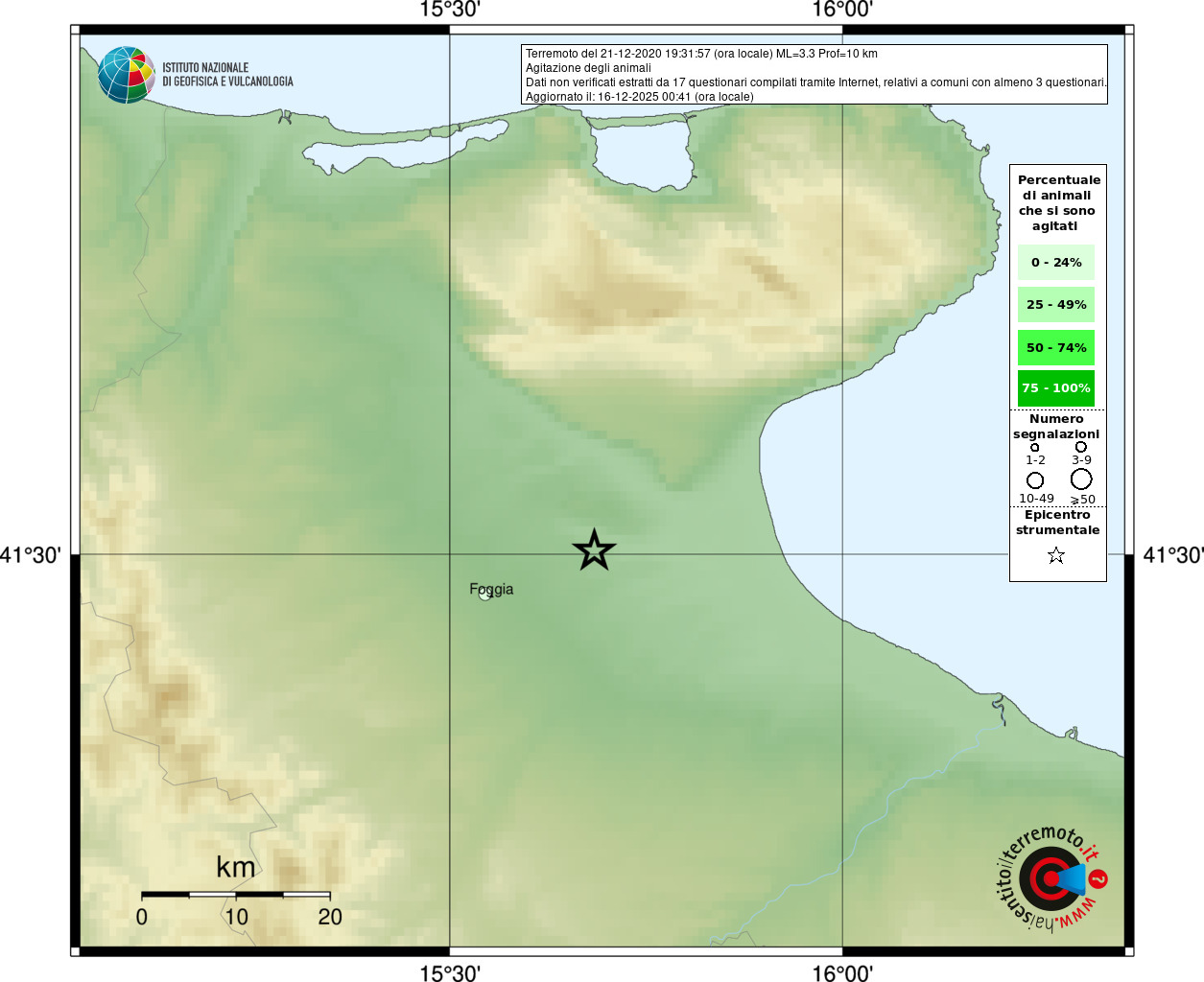This screenshot has height=982, width=1204.
Task: Click the Foggia city marker circle
Action: tap(484, 596)
